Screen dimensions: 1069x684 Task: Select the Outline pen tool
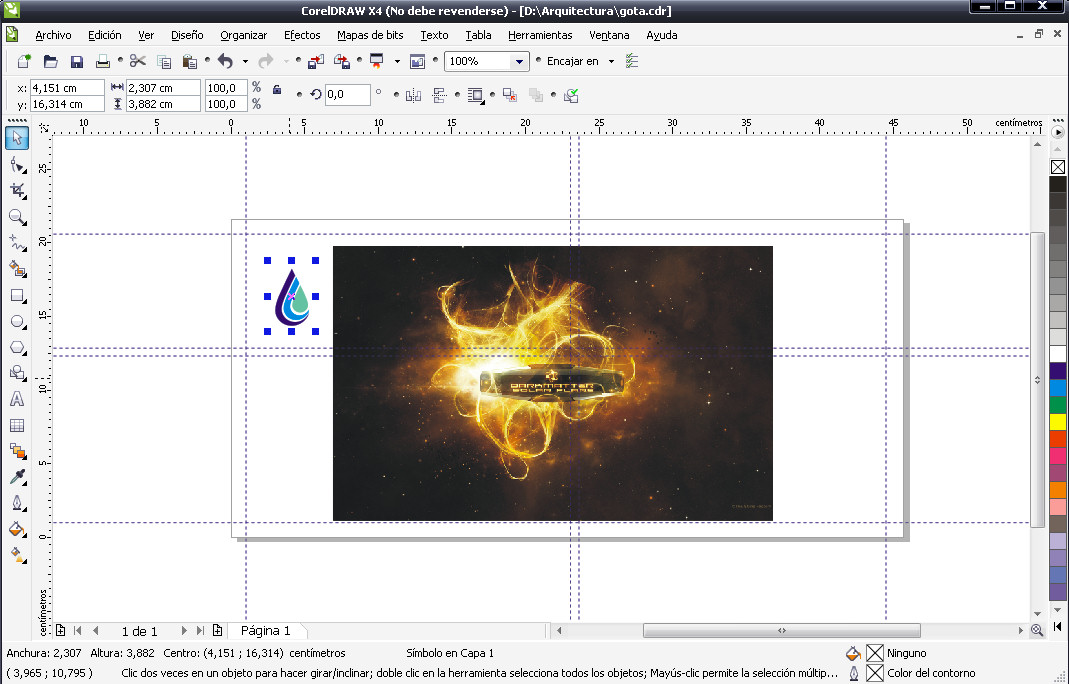17,503
